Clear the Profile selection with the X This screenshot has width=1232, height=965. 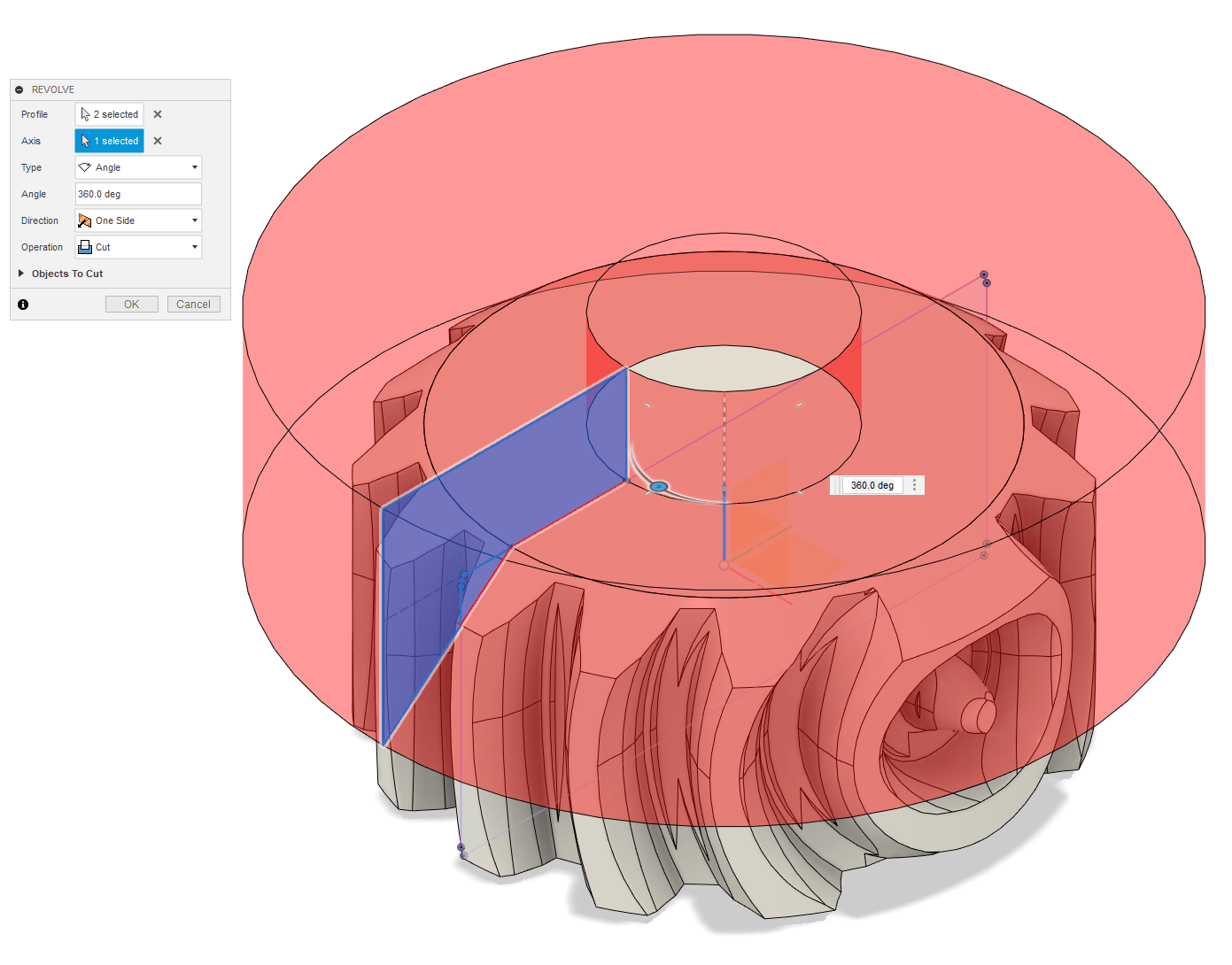157,113
